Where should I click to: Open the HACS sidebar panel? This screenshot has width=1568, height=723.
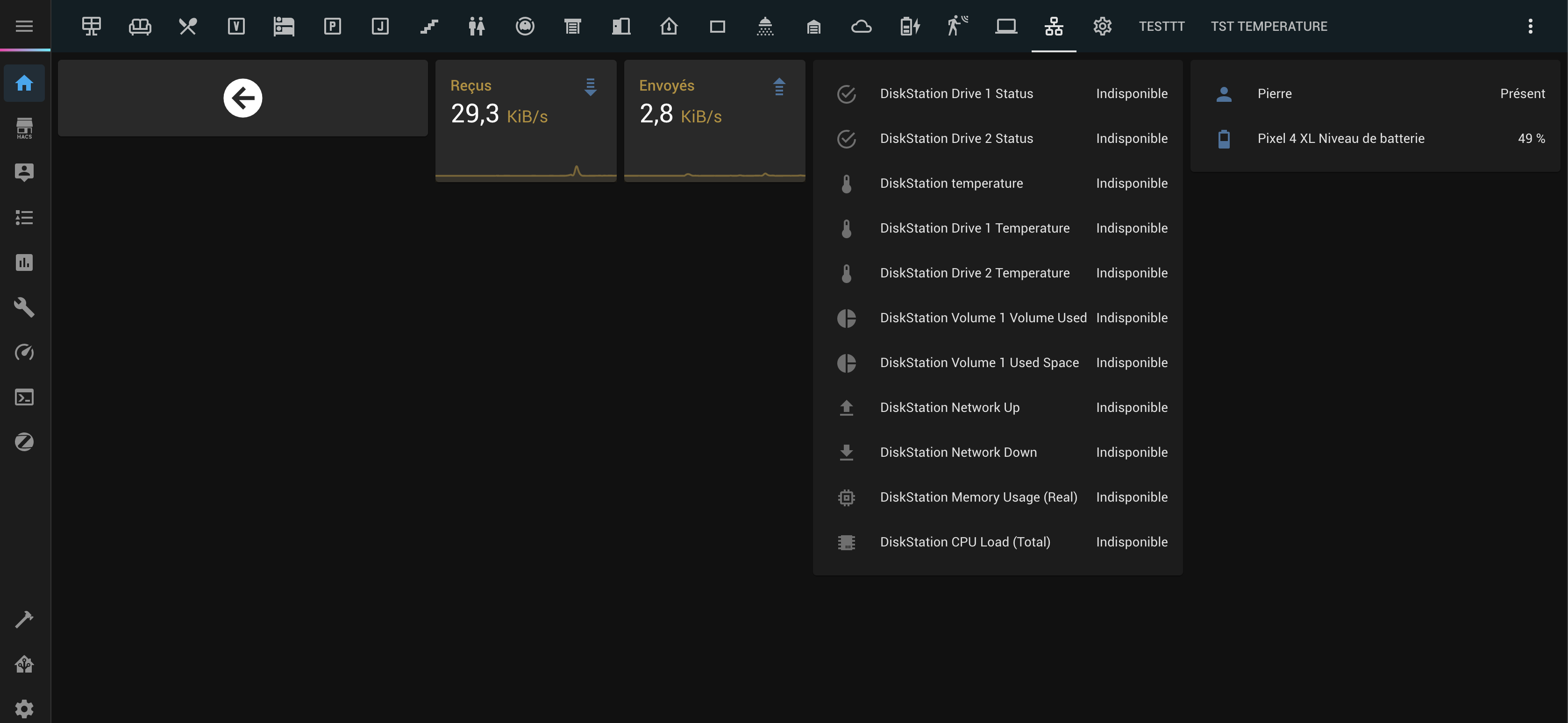(x=24, y=128)
